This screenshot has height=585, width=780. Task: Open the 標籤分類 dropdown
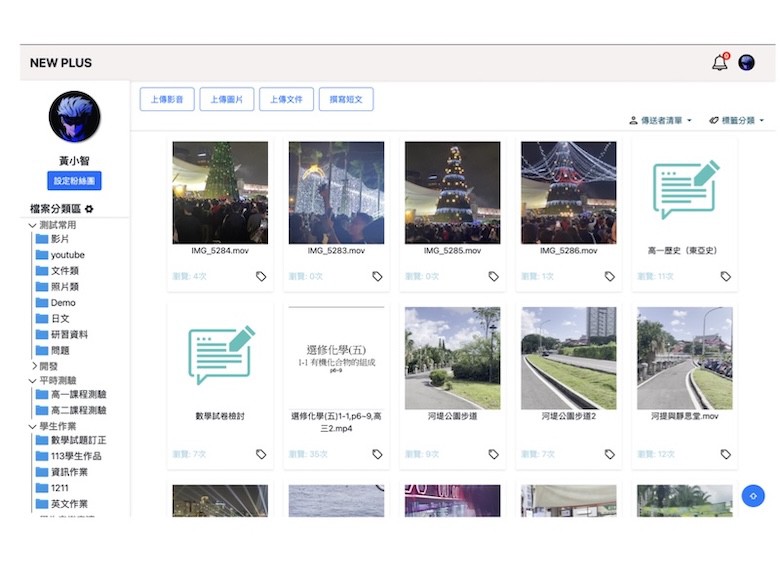point(736,120)
